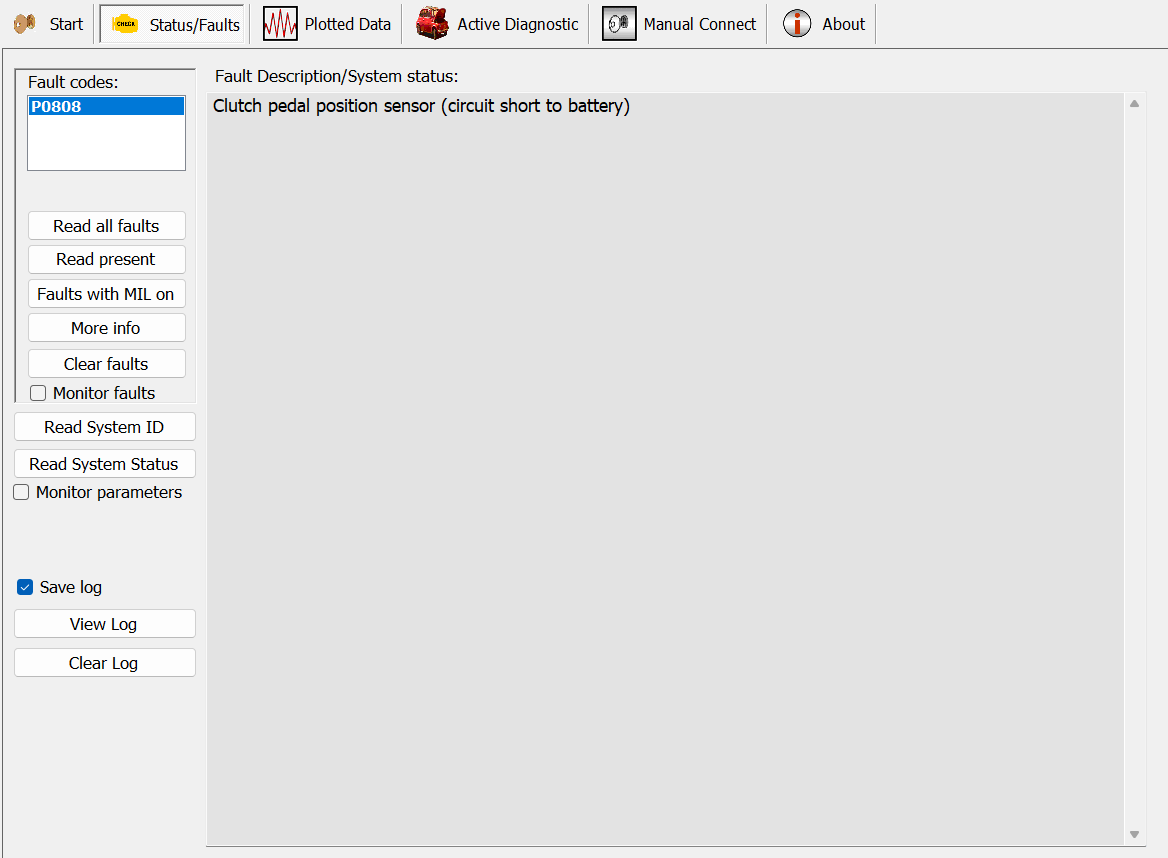Click the Plotted Data waveform icon

(280, 24)
